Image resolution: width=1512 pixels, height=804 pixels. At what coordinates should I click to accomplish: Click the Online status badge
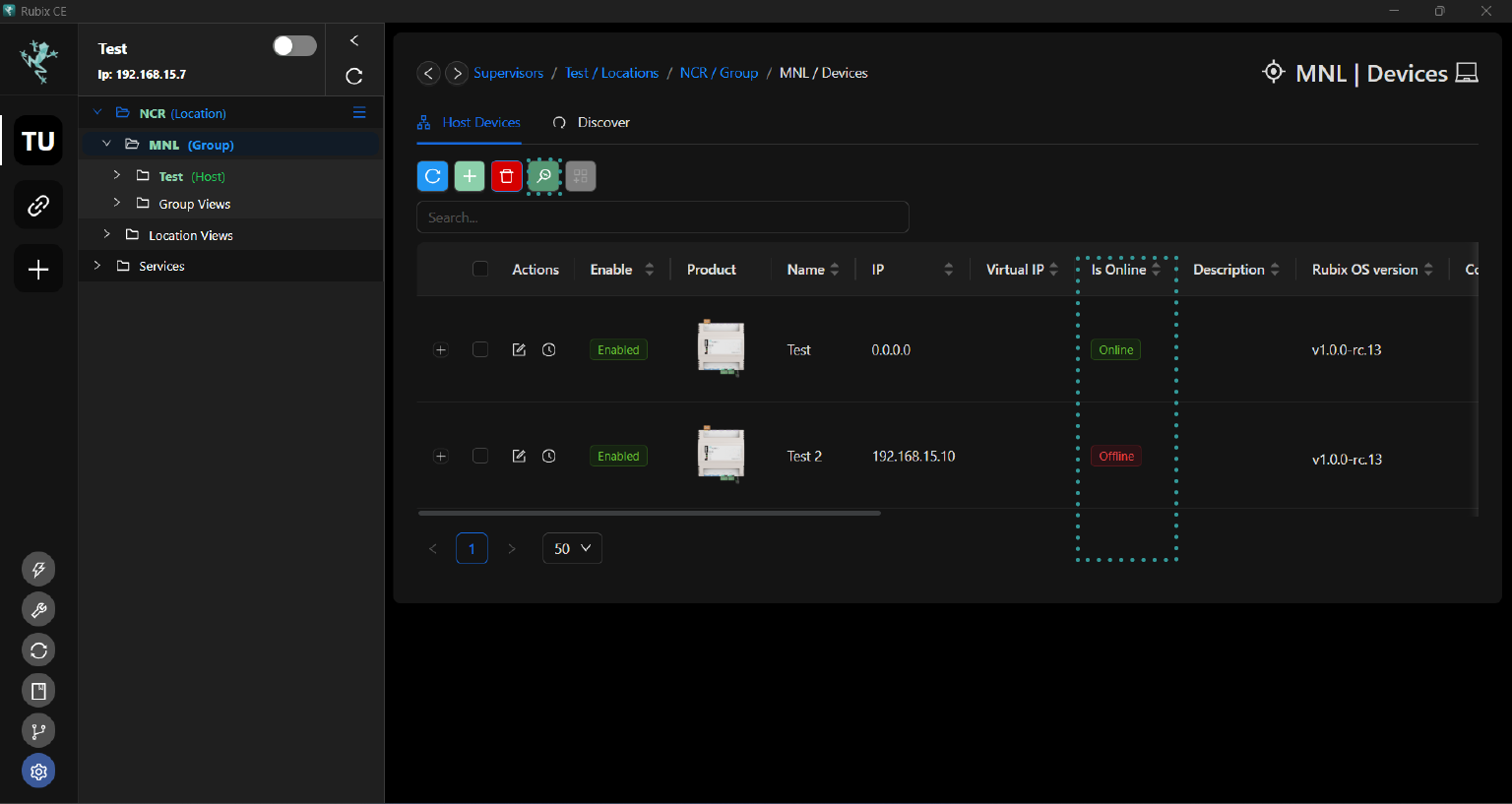(x=1116, y=349)
